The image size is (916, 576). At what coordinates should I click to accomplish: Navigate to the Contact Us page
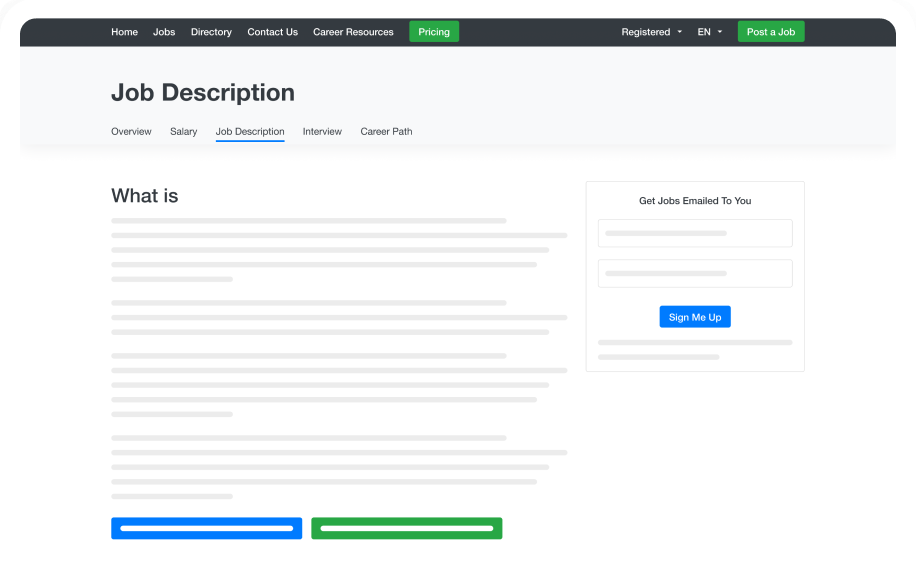click(272, 32)
